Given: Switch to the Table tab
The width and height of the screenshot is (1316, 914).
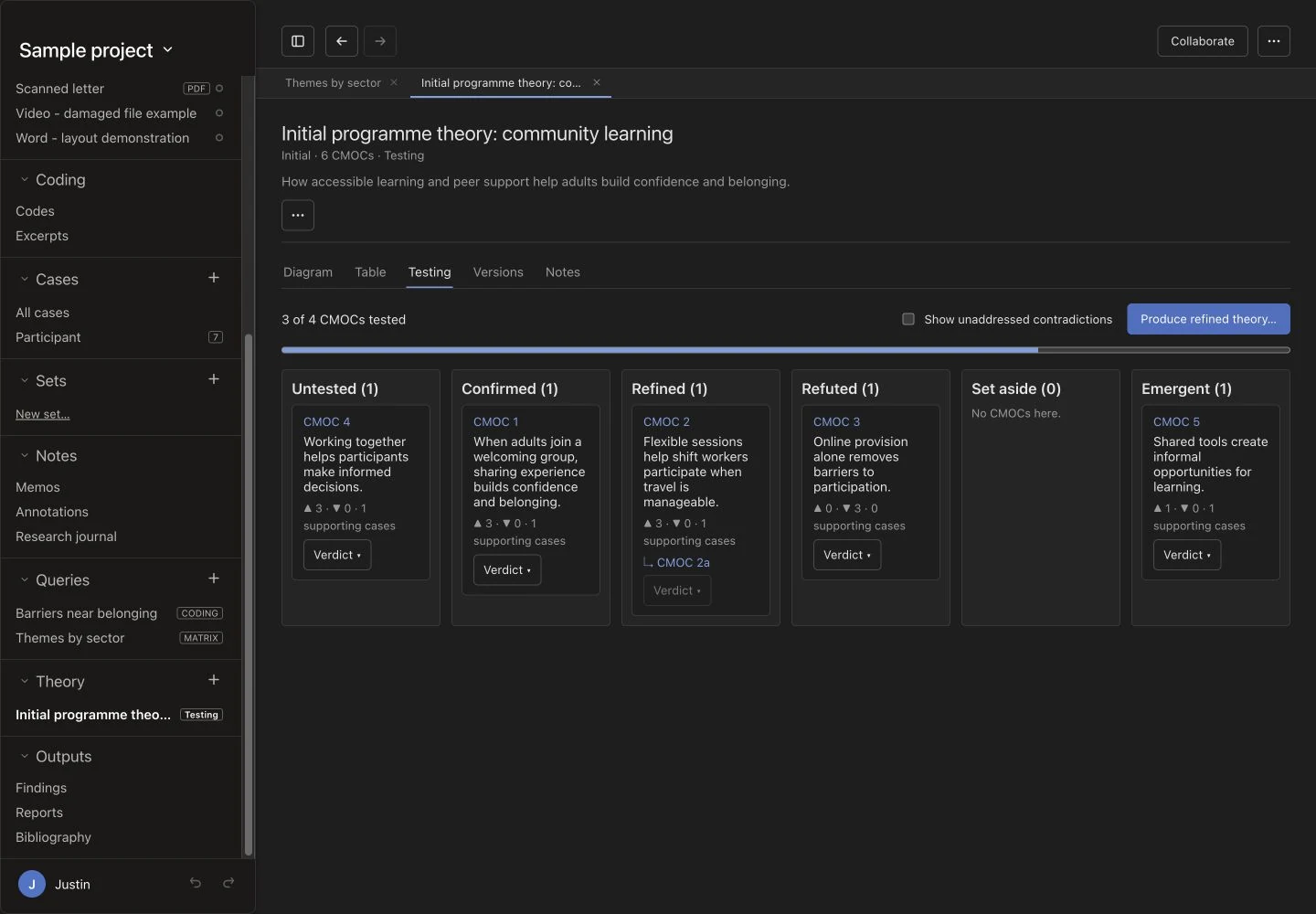Looking at the screenshot, I should (370, 272).
